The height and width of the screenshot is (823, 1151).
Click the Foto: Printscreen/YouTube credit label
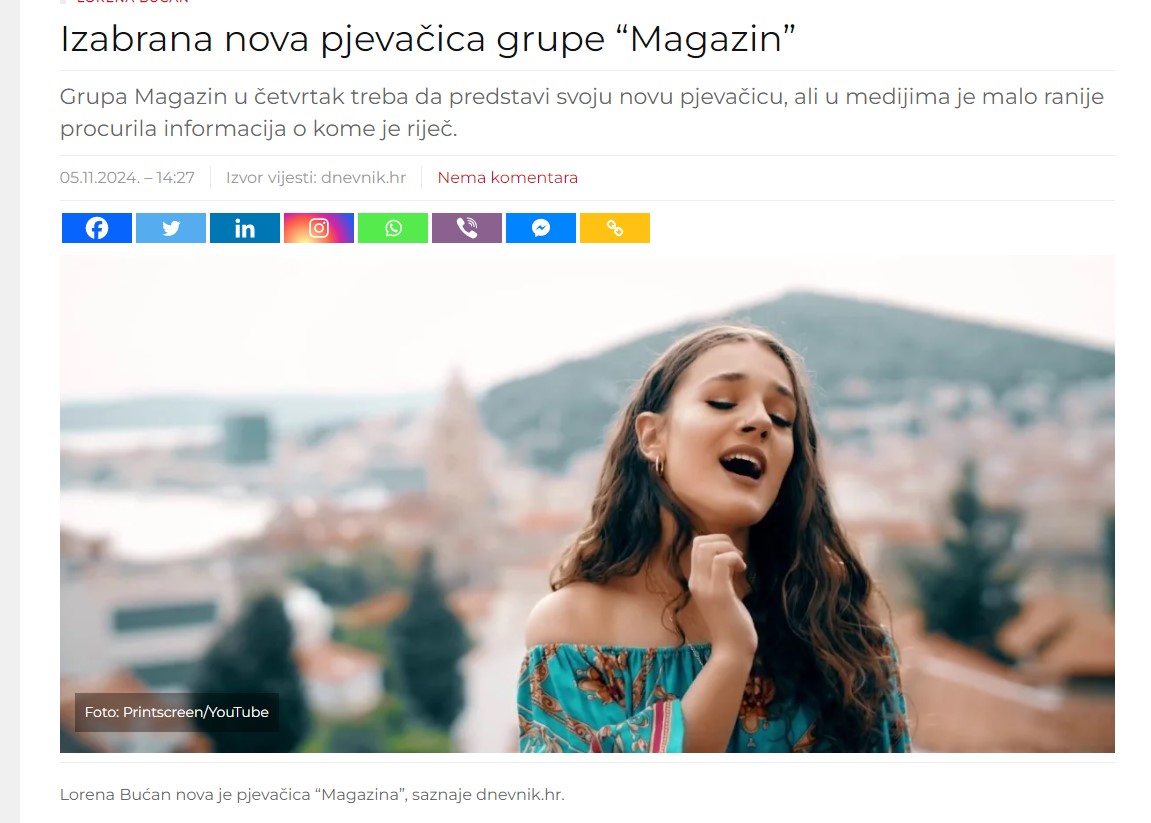(x=176, y=712)
